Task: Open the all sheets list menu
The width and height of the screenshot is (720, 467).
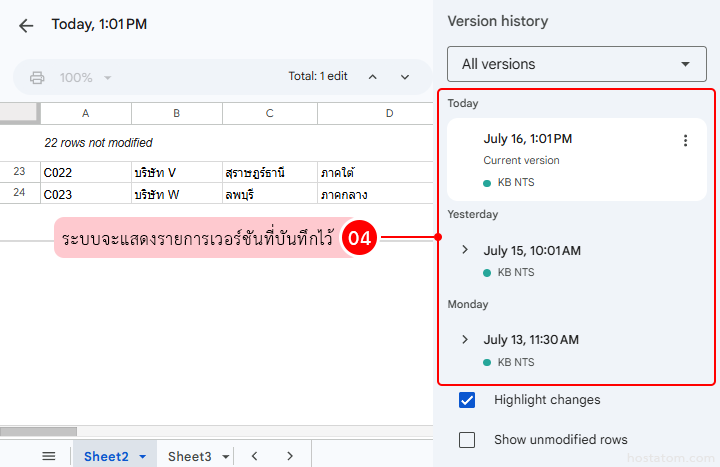Action: (49, 456)
